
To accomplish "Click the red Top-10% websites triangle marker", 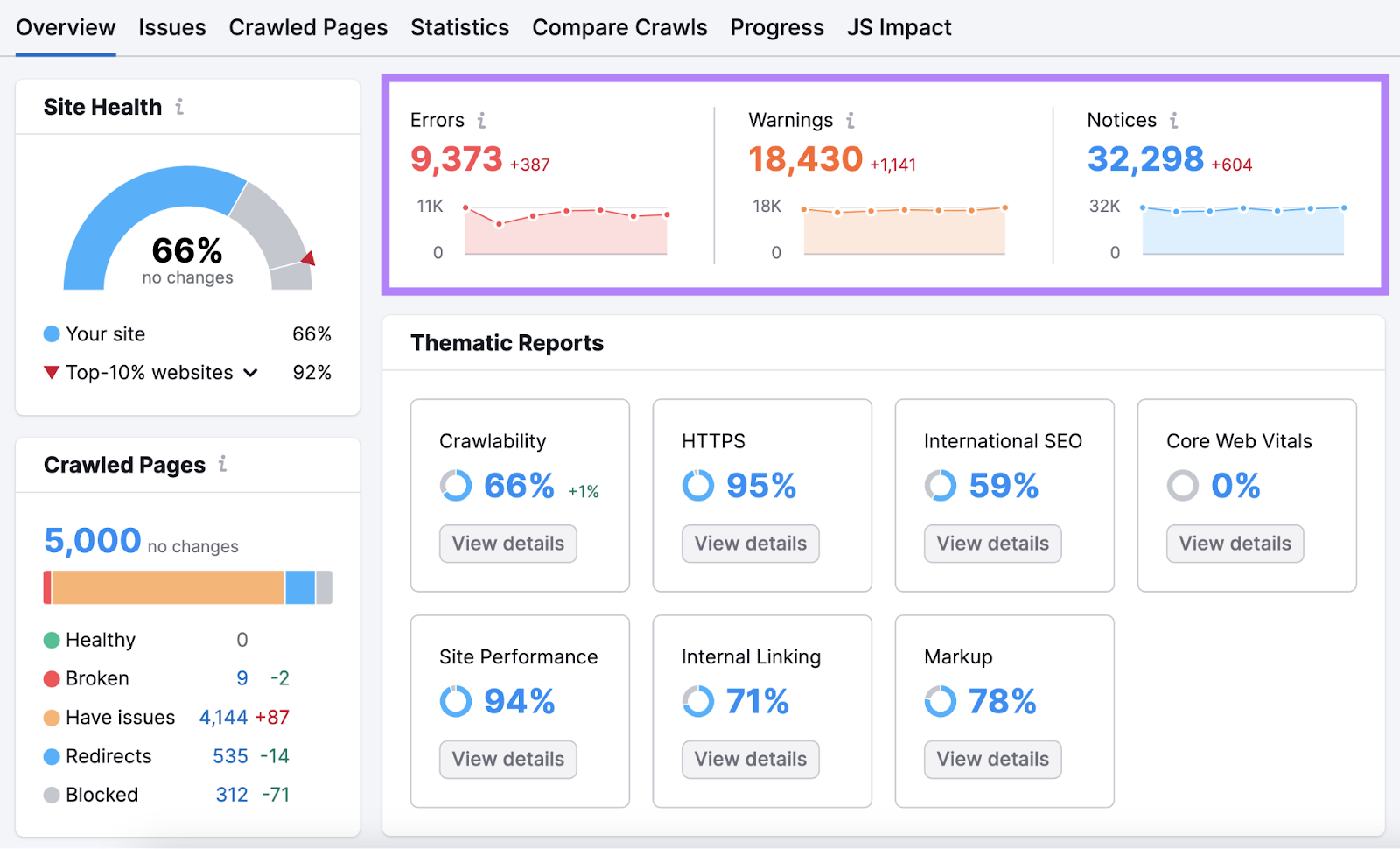I will click(52, 372).
